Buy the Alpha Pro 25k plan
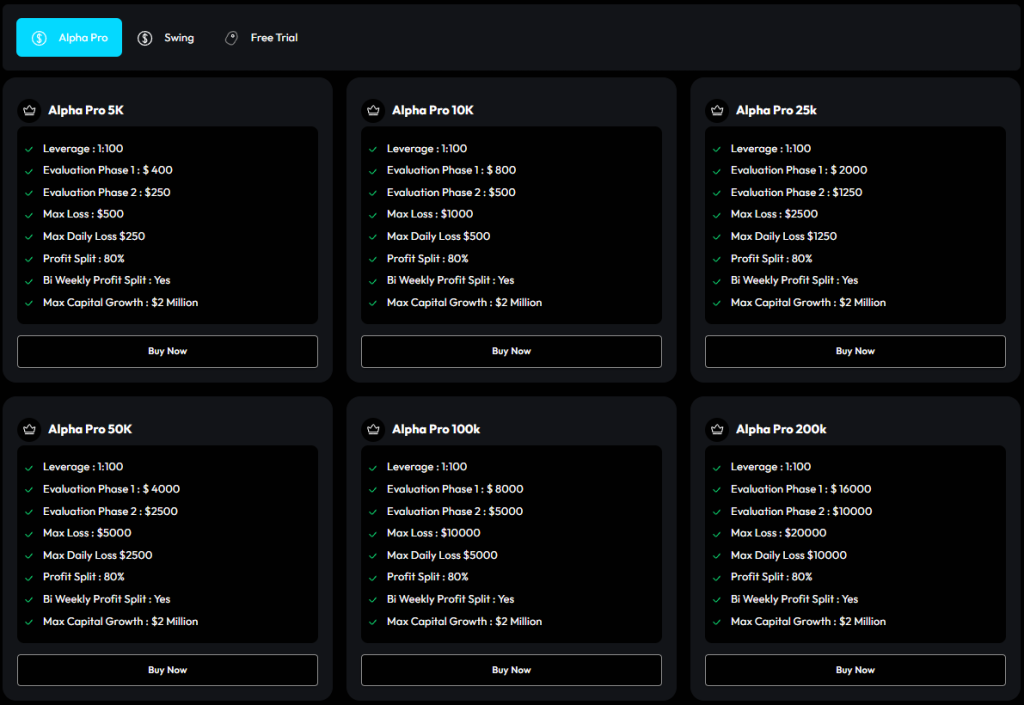This screenshot has height=705, width=1024. pyautogui.click(x=856, y=351)
